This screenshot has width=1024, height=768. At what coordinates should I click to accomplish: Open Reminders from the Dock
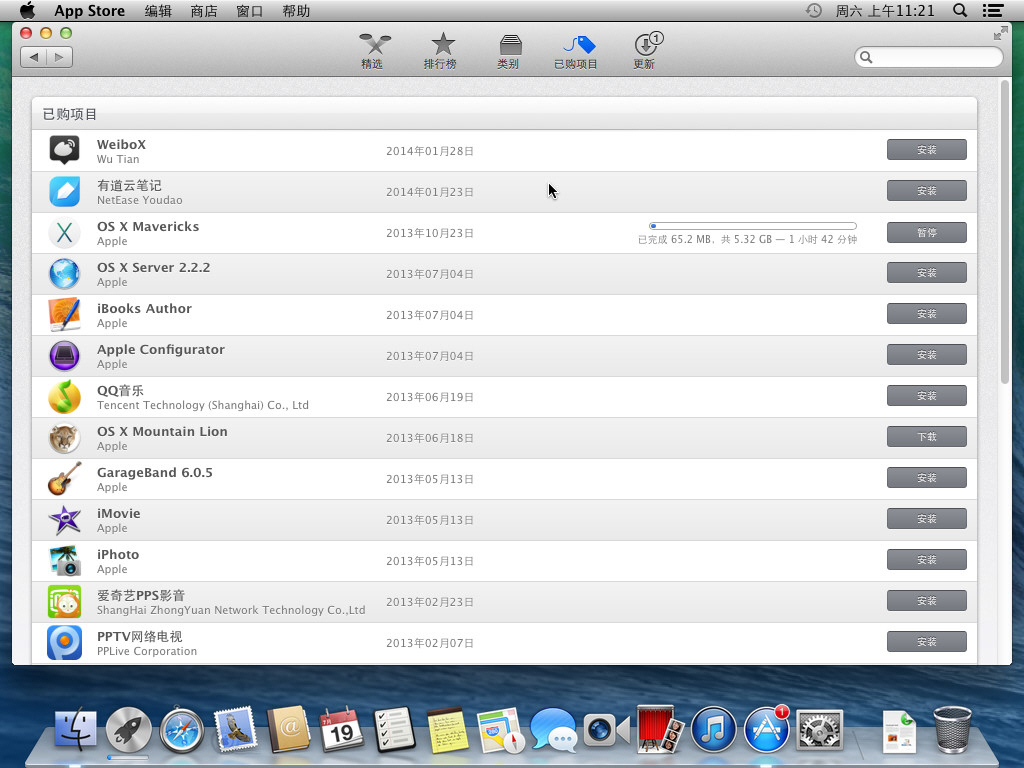tap(394, 729)
